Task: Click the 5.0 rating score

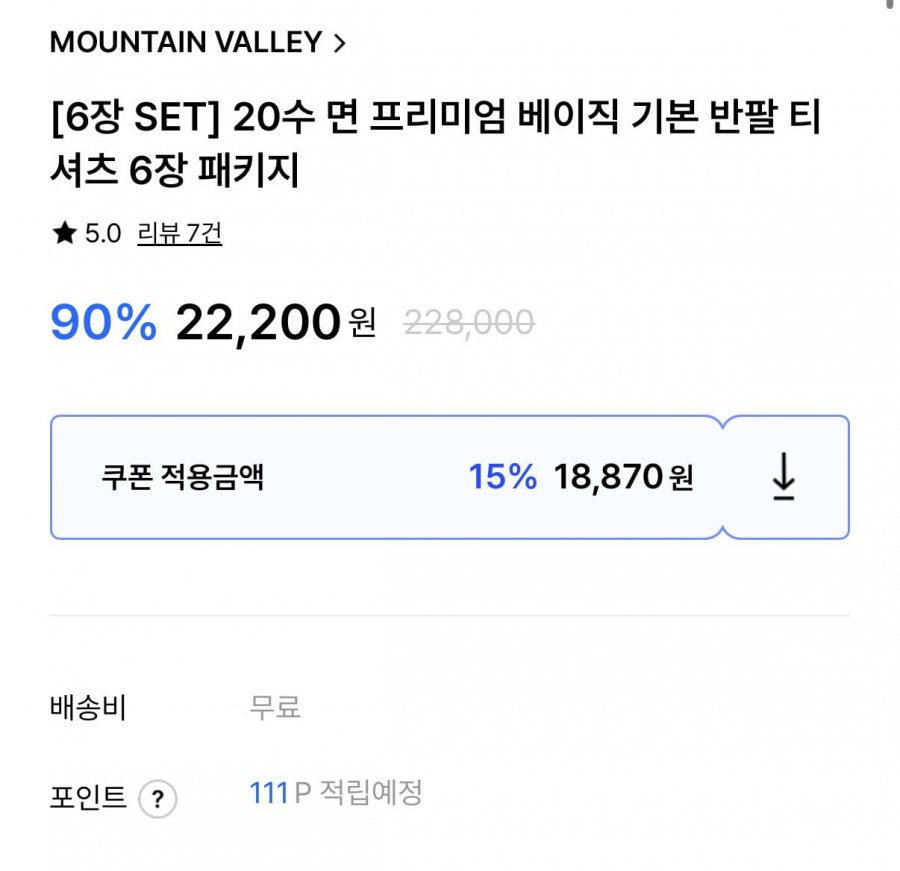Action: [102, 234]
